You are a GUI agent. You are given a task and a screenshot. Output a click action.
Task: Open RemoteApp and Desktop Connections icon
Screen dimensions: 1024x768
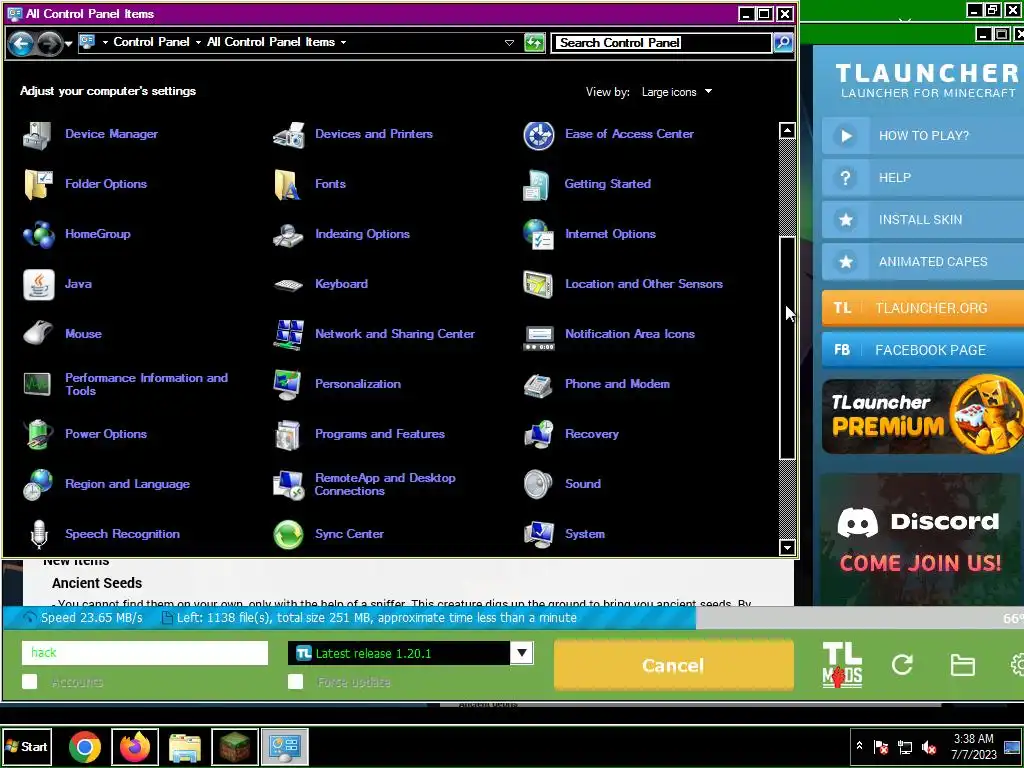pos(288,484)
